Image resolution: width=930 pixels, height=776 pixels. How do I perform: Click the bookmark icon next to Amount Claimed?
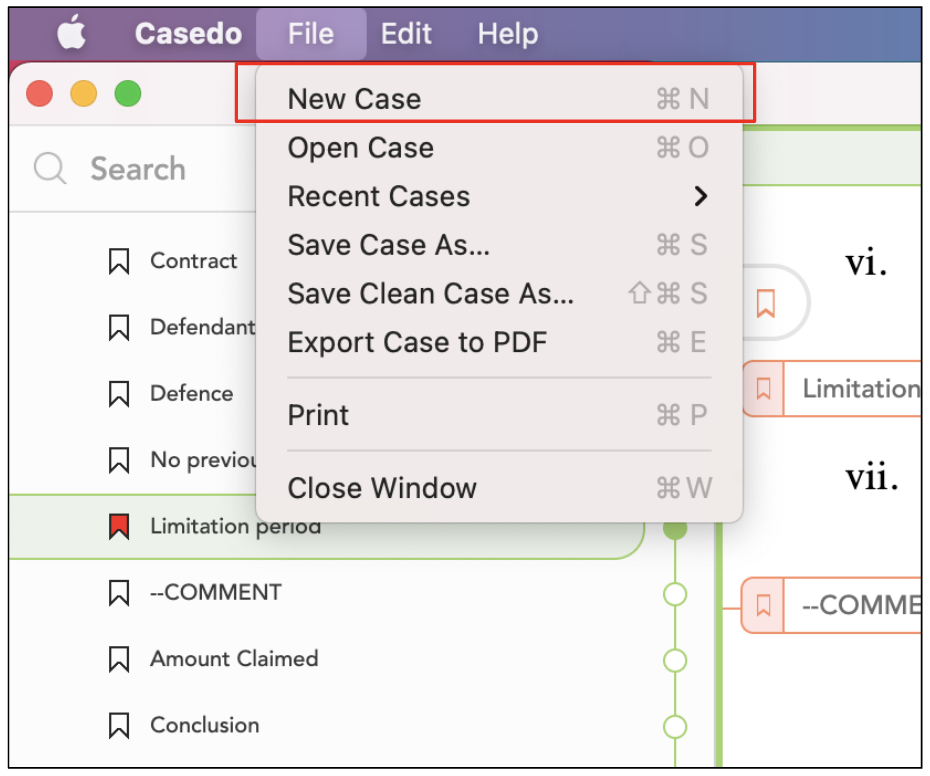click(119, 659)
